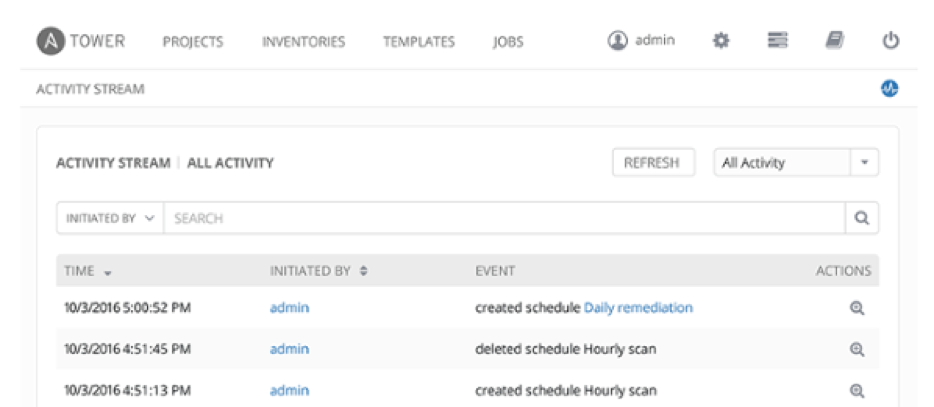This screenshot has height=407, width=934.
Task: Click the Ansible Tower logo icon
Action: pyautogui.click(x=51, y=42)
